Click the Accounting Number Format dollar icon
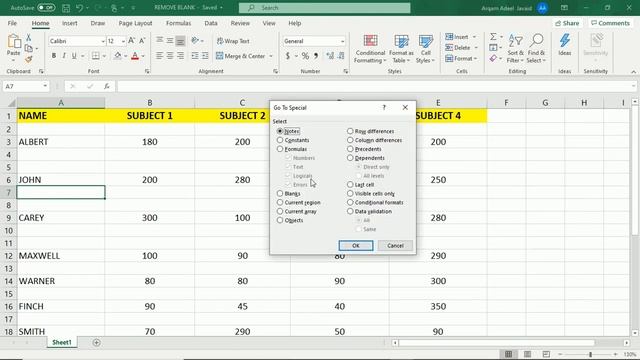 coord(288,56)
